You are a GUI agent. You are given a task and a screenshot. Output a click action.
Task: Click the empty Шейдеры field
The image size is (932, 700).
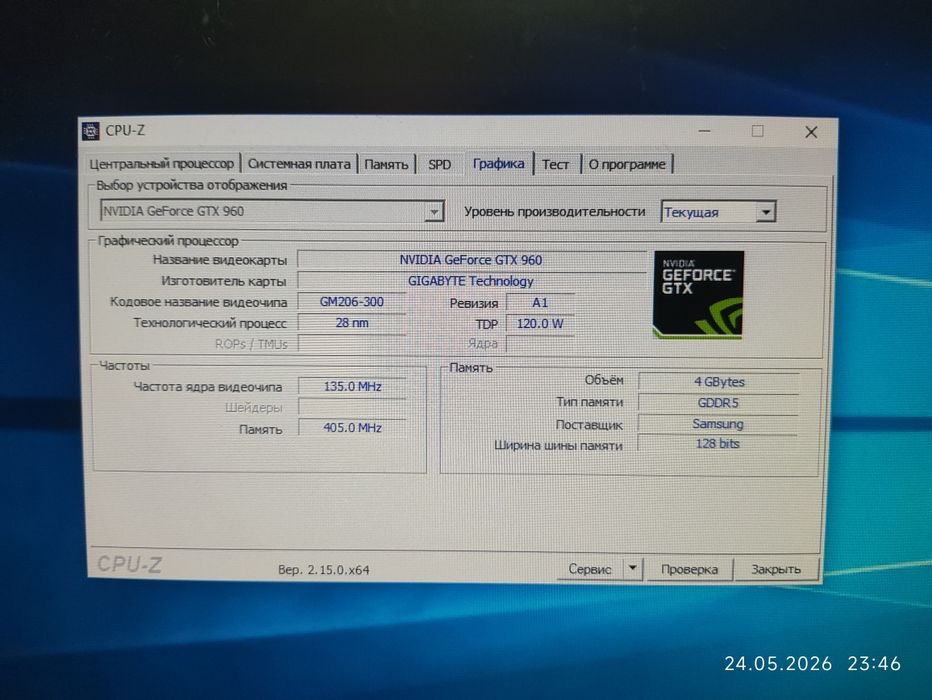pos(352,407)
